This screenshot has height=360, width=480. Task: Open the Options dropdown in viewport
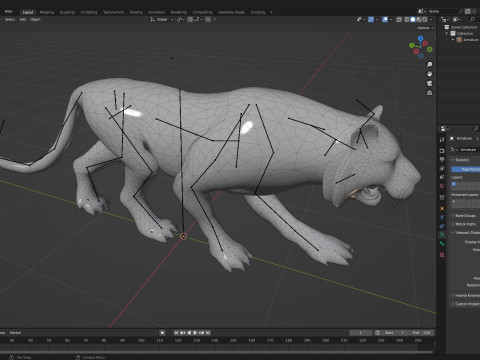[425, 28]
